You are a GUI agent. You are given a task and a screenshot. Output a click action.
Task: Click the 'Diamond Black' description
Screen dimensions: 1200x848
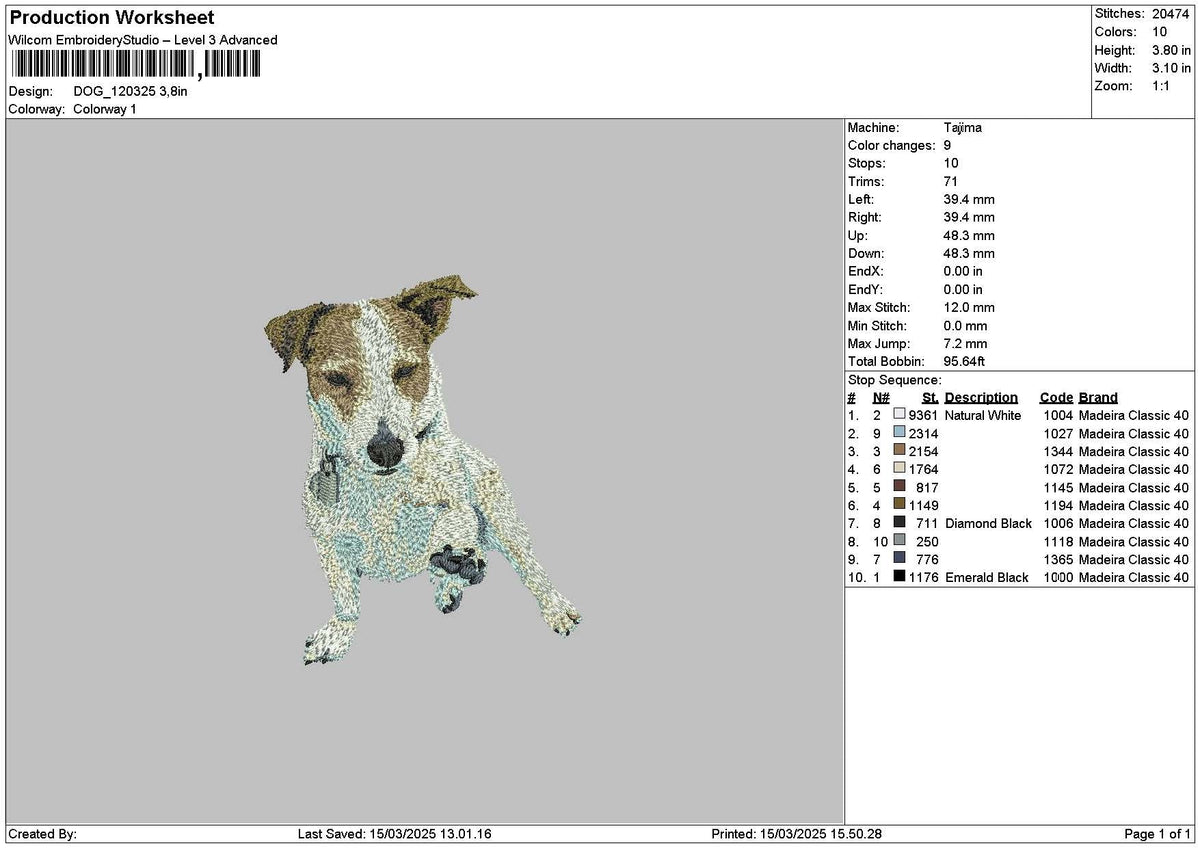point(988,523)
